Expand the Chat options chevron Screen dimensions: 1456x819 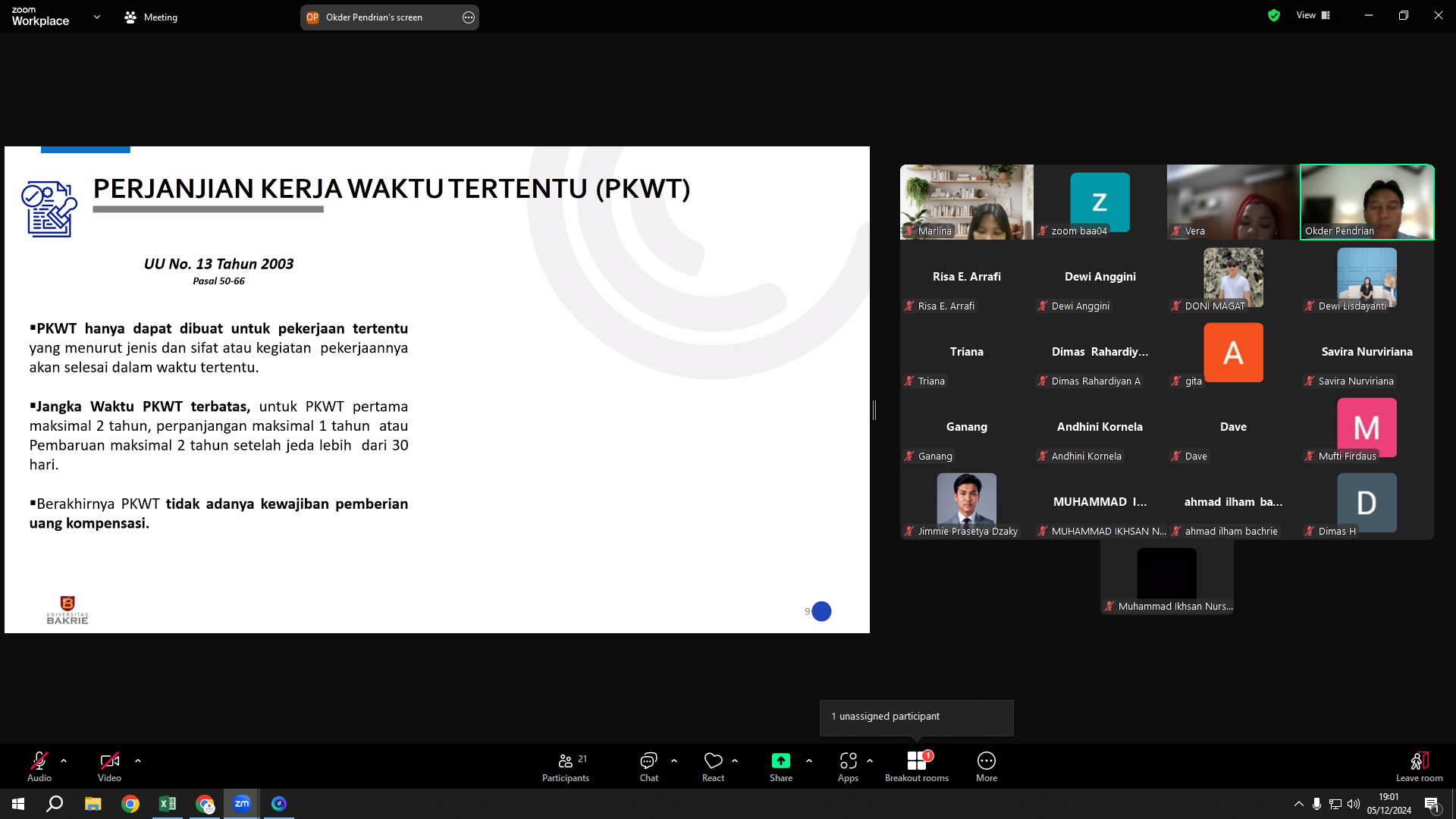[x=674, y=761]
